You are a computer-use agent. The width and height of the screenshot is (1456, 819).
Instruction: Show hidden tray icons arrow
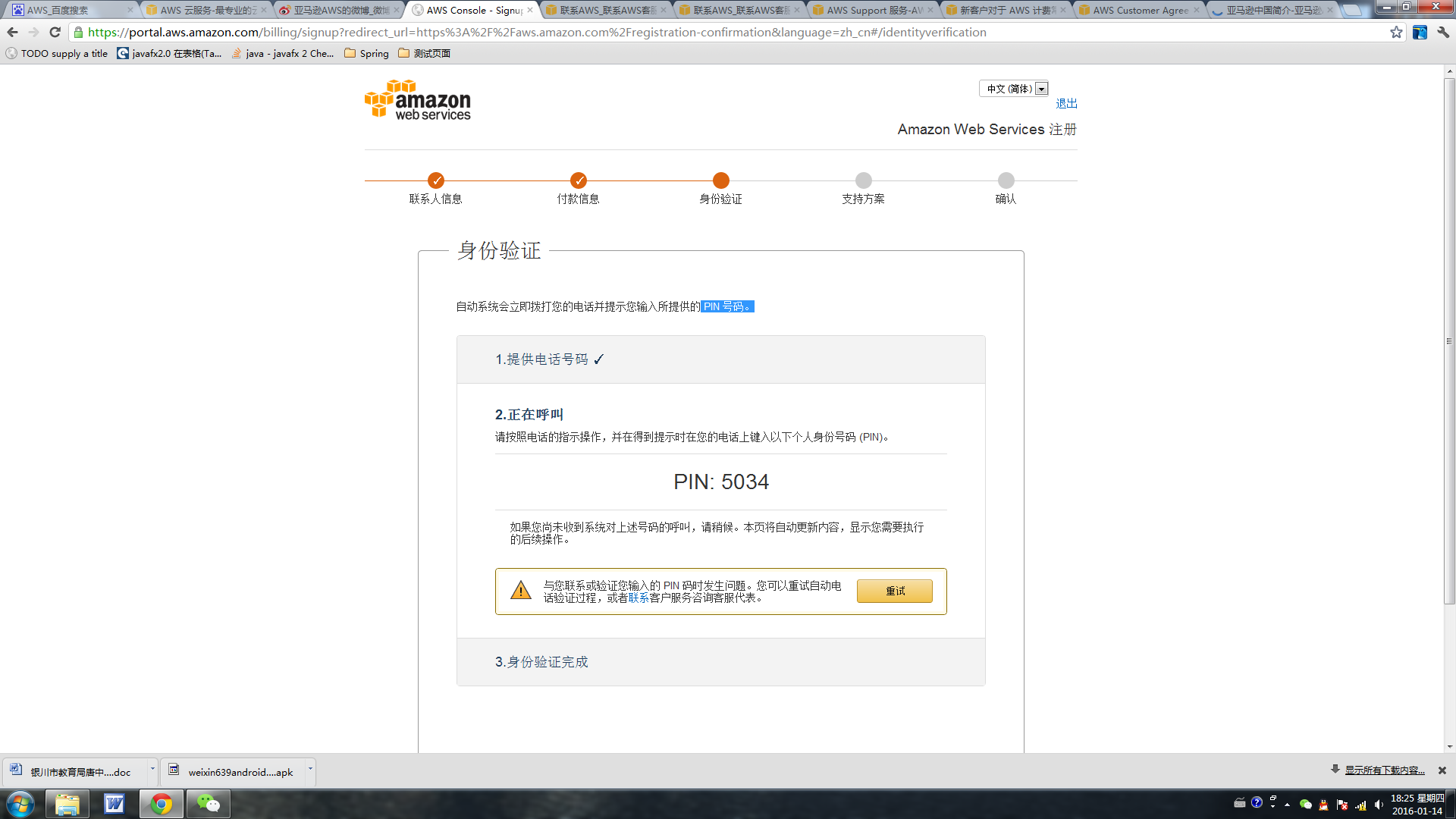[x=1287, y=805]
